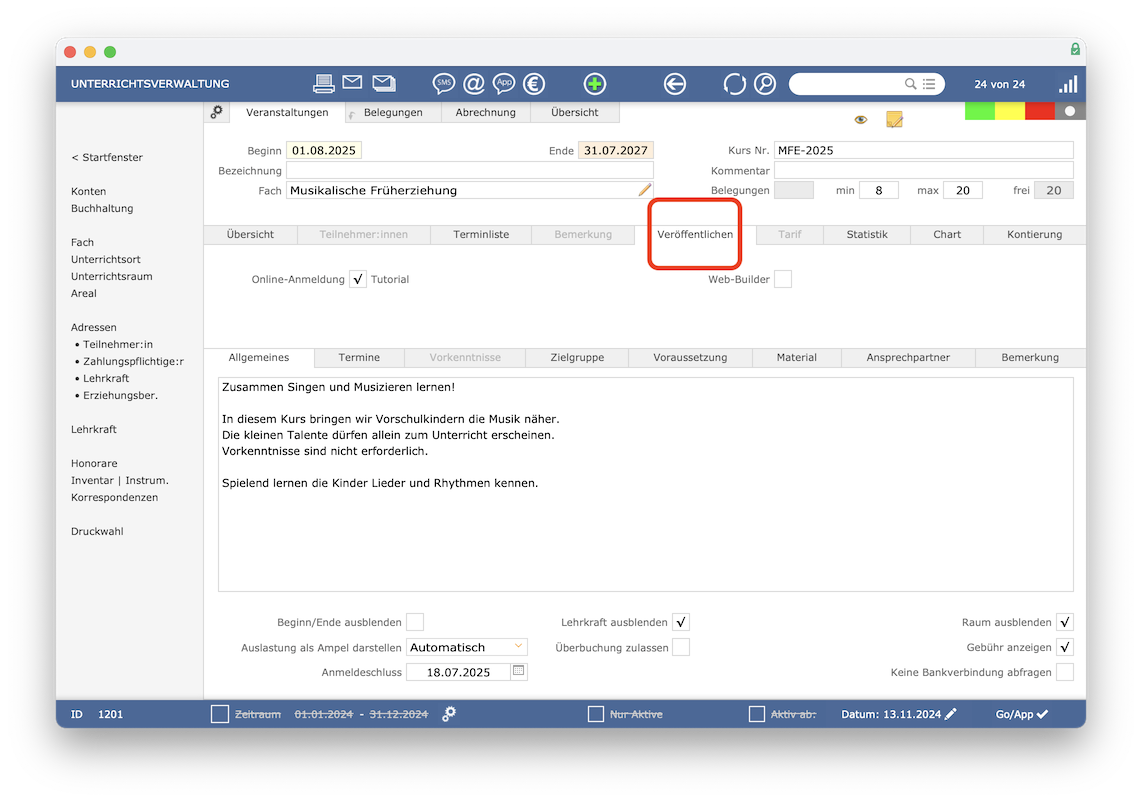Click the magnifier search icon in toolbar

click(765, 84)
